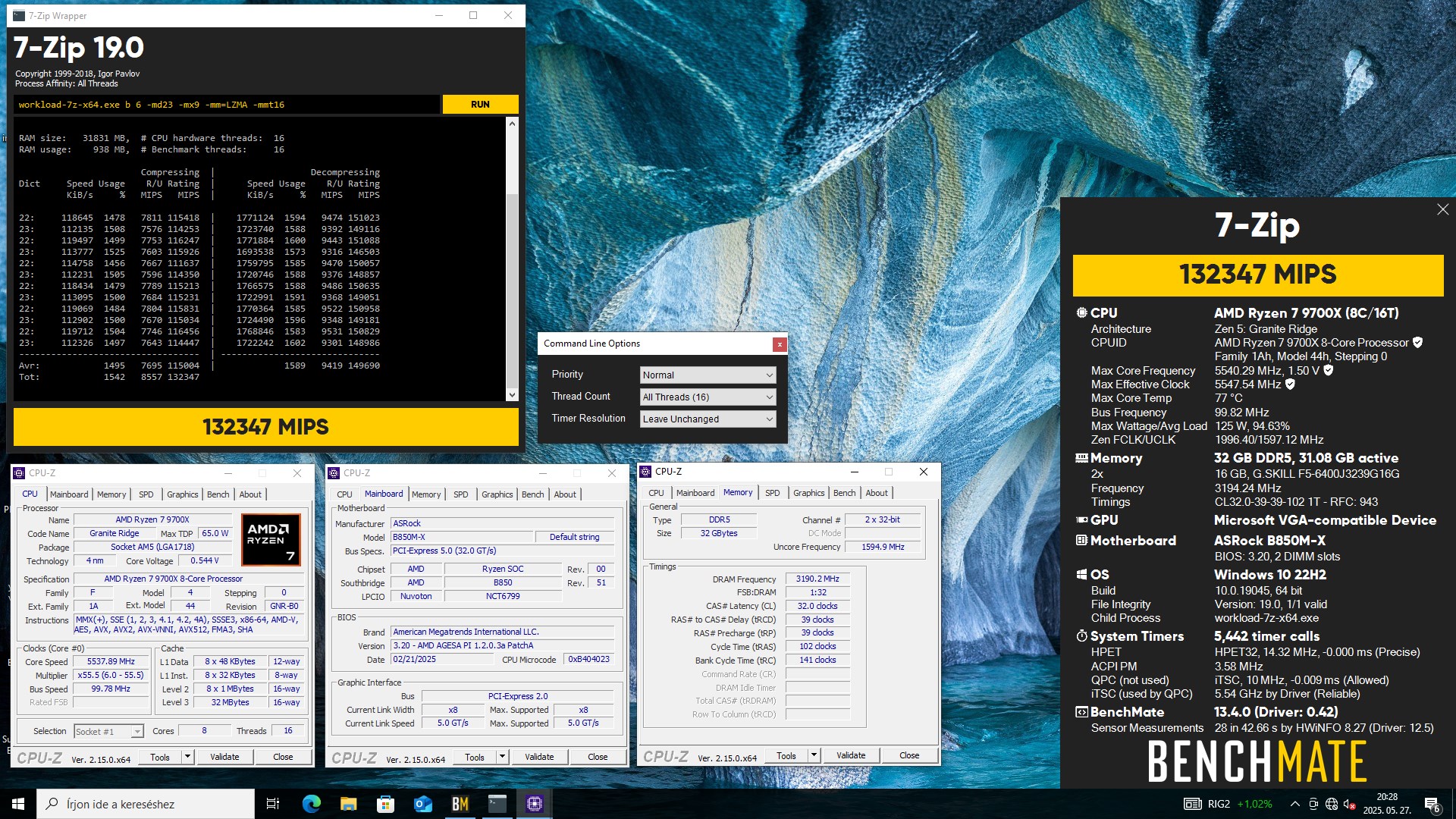Click the Tot: result row in 7-Zip output
The width and height of the screenshot is (1456, 819).
tap(109, 377)
